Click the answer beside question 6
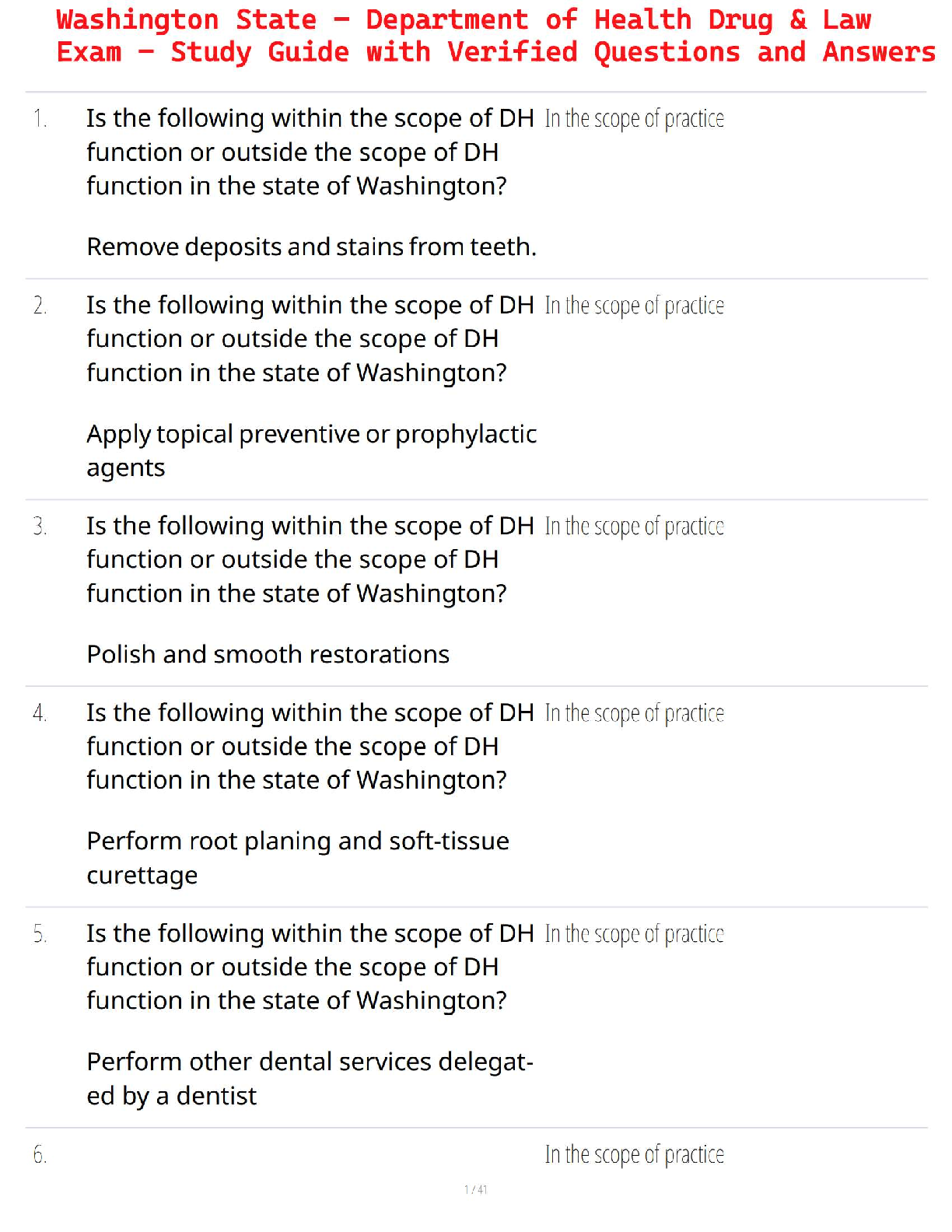952x1232 pixels. point(634,1155)
